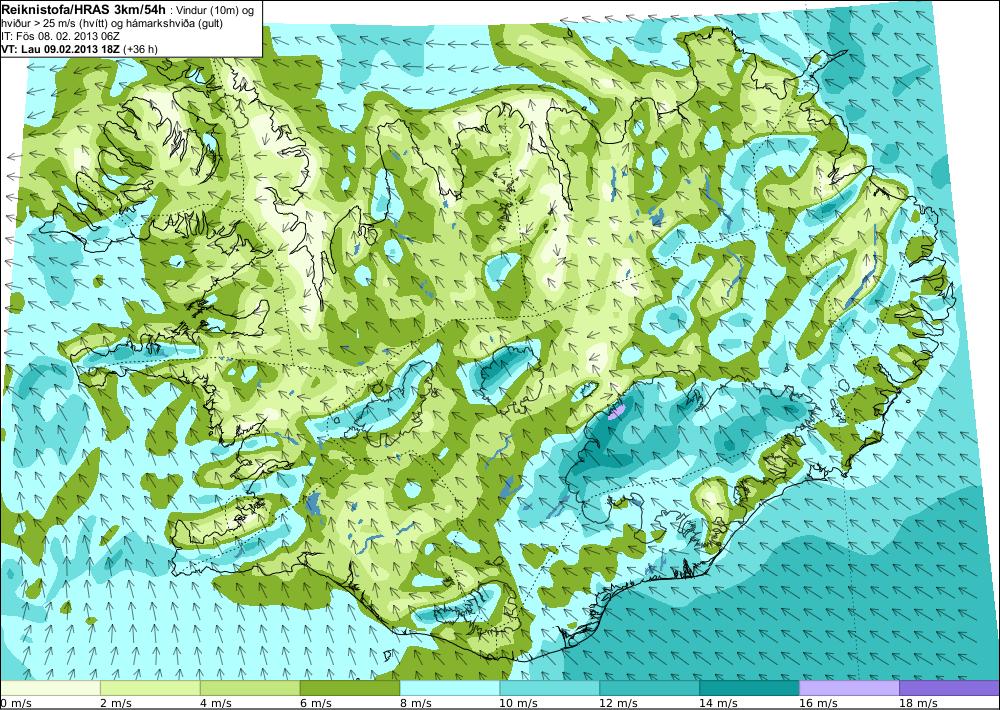Screen dimensions: 1000x710
Task: Select the dark teal 14–16 m/s legend swatch
Action: 749,688
